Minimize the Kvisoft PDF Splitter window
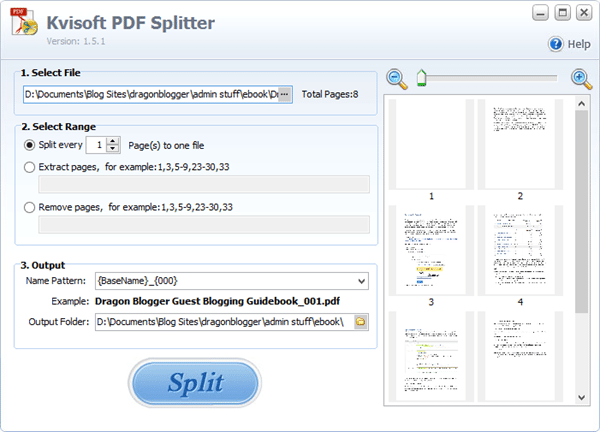 point(540,13)
